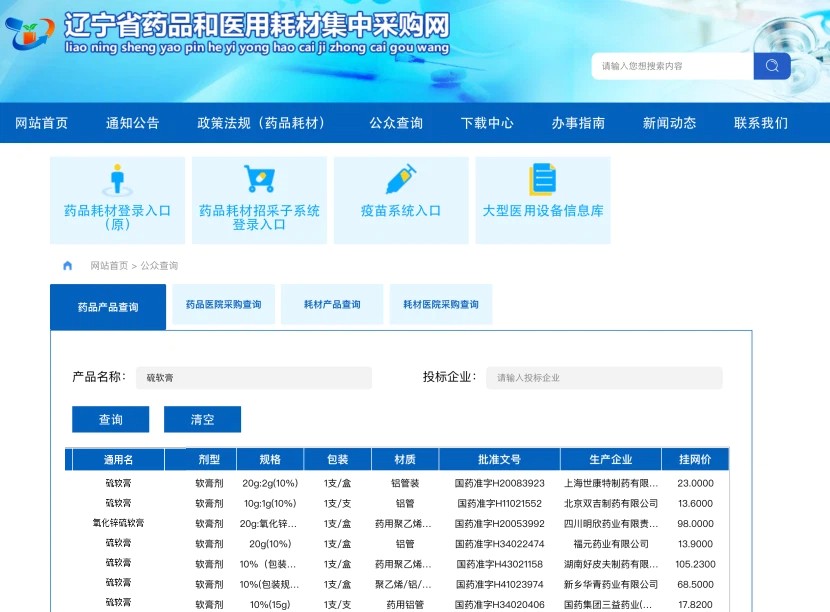Click the 产品名称 input containing 硫软膏

pyautogui.click(x=255, y=377)
